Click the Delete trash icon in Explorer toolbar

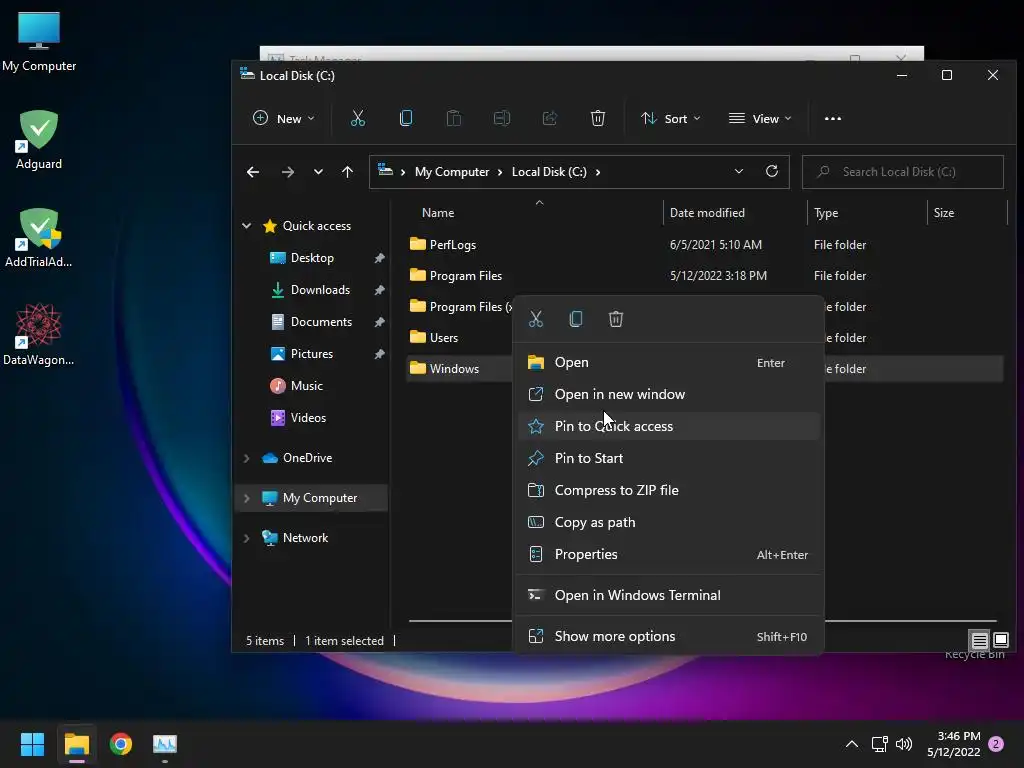pos(598,118)
